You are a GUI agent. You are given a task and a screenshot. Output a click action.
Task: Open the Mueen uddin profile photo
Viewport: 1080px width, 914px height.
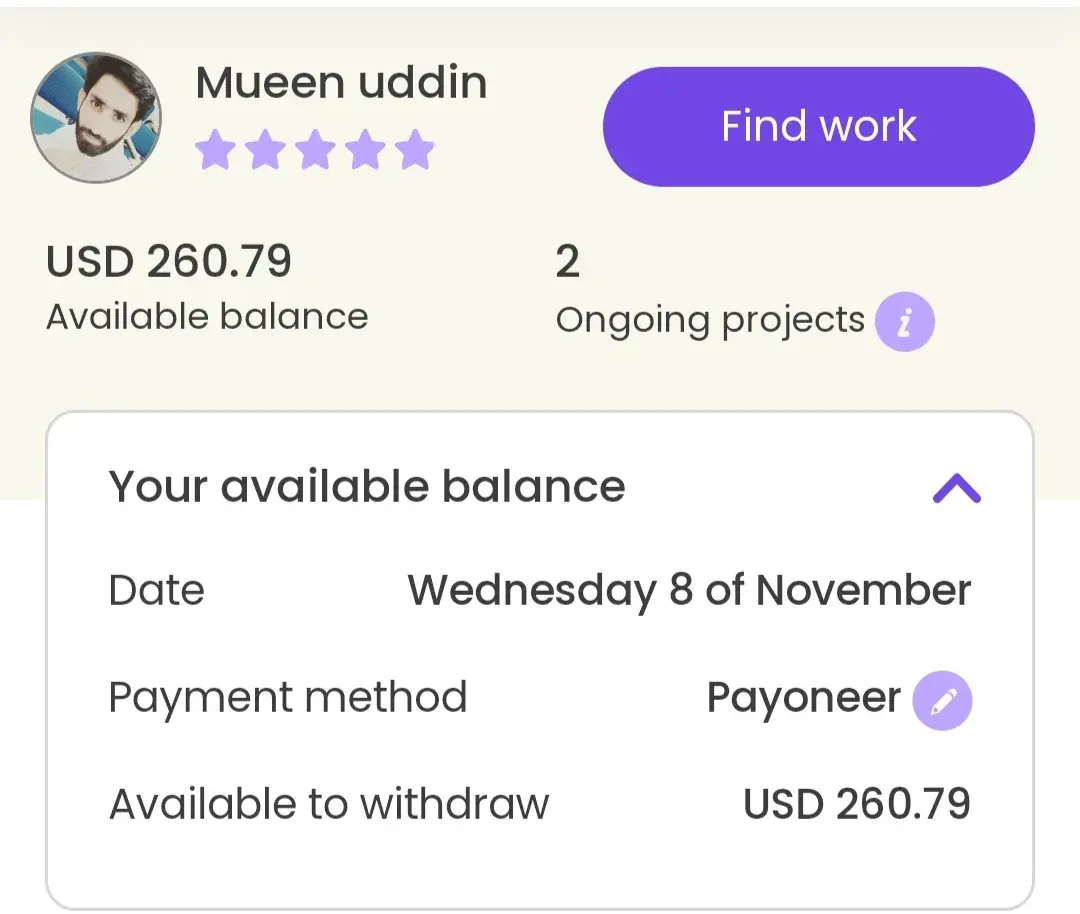[96, 117]
